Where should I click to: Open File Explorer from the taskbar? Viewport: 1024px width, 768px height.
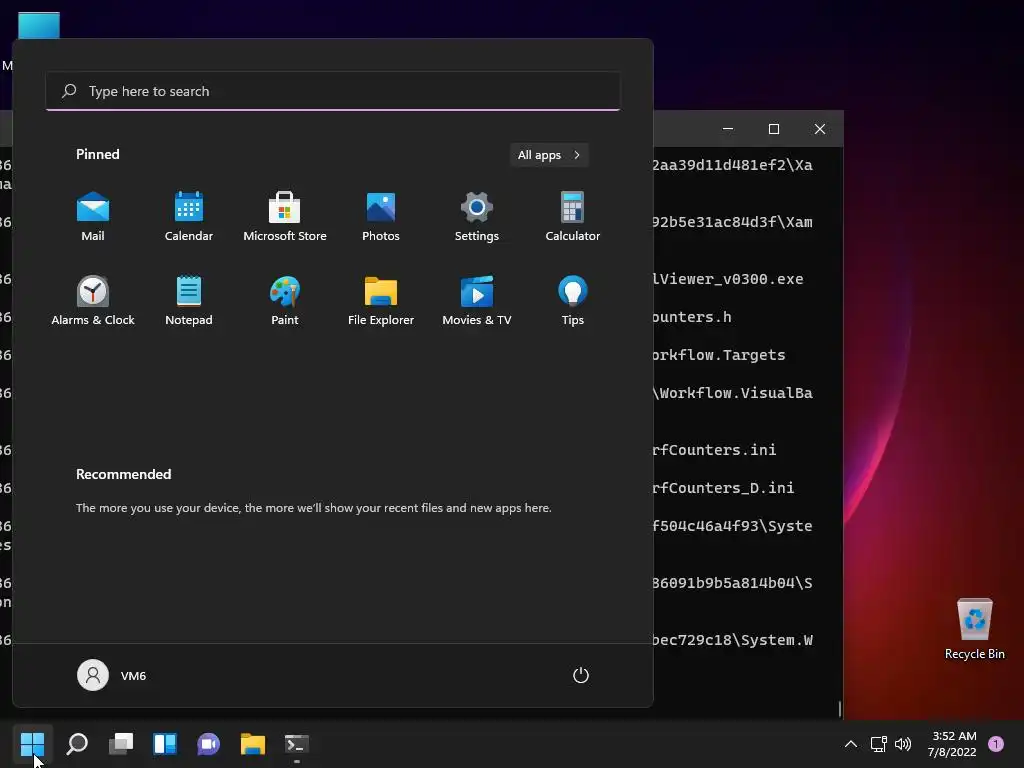(253, 743)
